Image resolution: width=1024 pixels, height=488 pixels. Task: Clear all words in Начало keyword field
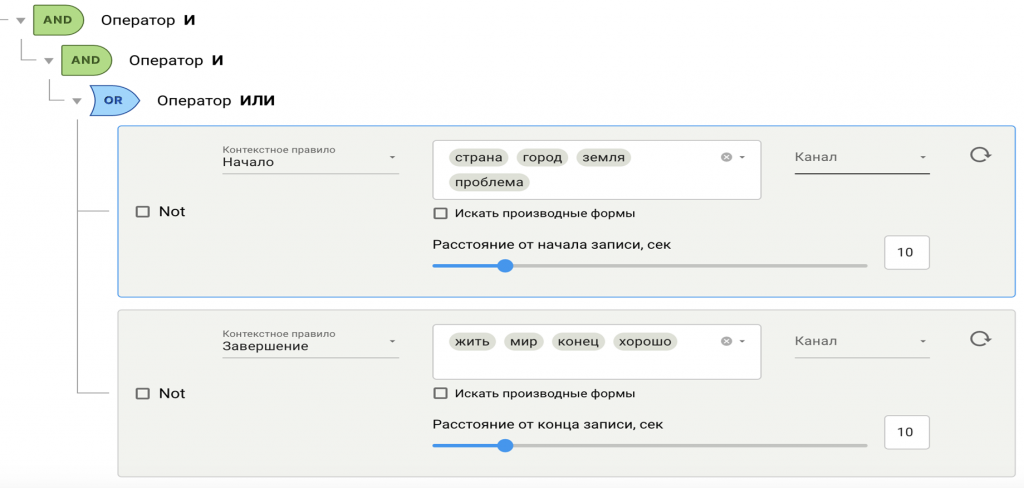(726, 157)
